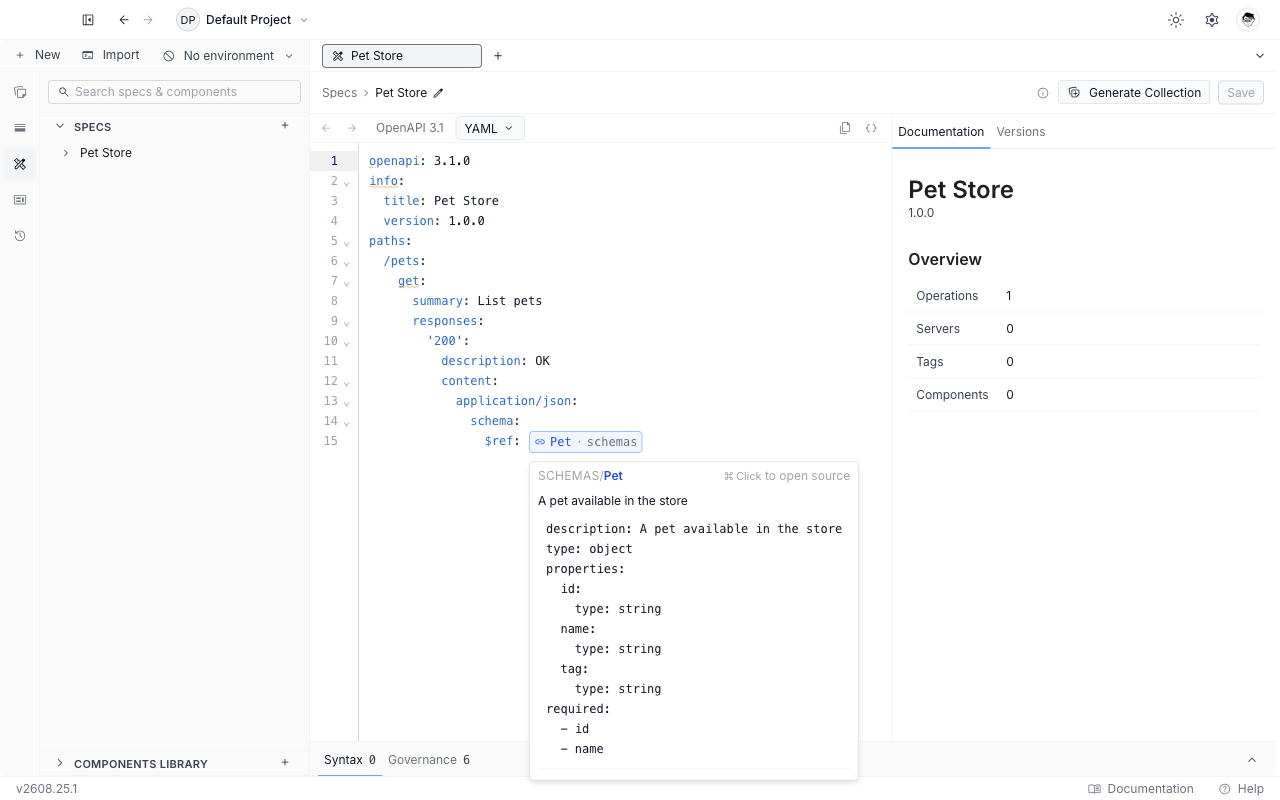Click the New button
This screenshot has height=800, width=1280.
coord(38,55)
